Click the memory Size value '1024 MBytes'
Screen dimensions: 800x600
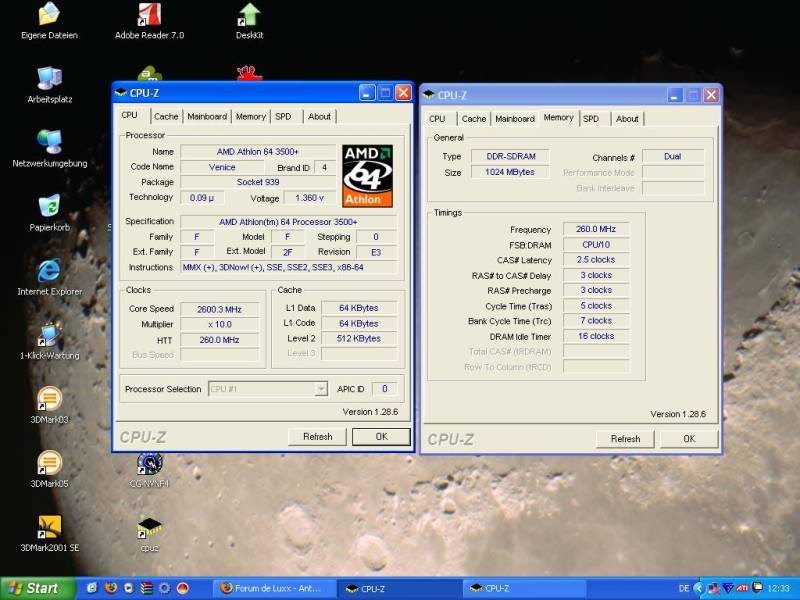(x=510, y=172)
